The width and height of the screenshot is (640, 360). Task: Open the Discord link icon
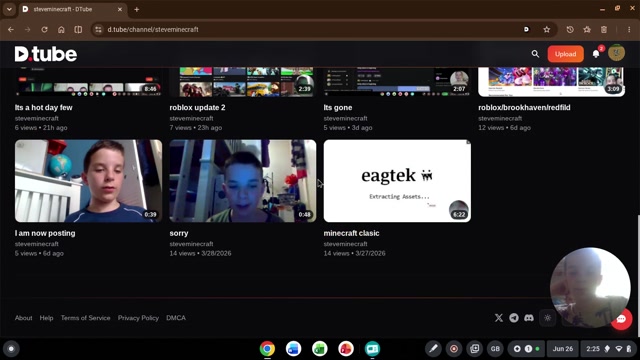[529, 318]
